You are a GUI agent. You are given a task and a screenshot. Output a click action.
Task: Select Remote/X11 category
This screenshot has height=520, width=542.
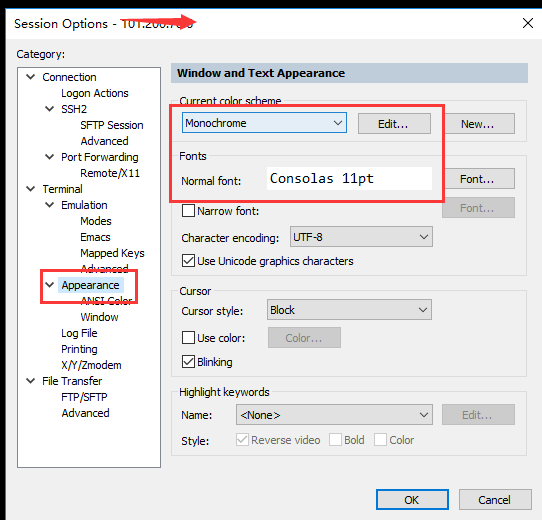pos(110,173)
